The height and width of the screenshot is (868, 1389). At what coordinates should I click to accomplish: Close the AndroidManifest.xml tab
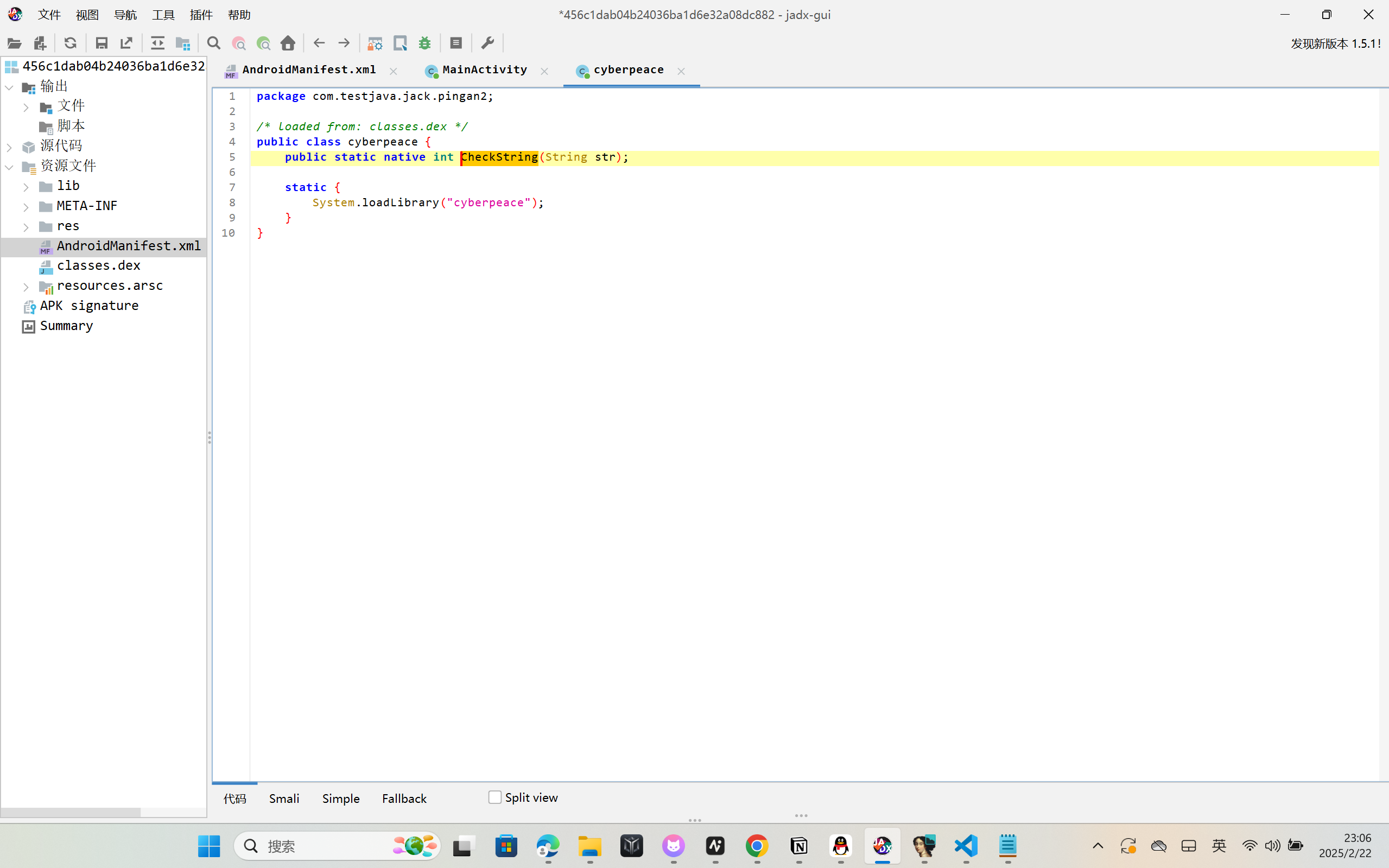(x=393, y=71)
